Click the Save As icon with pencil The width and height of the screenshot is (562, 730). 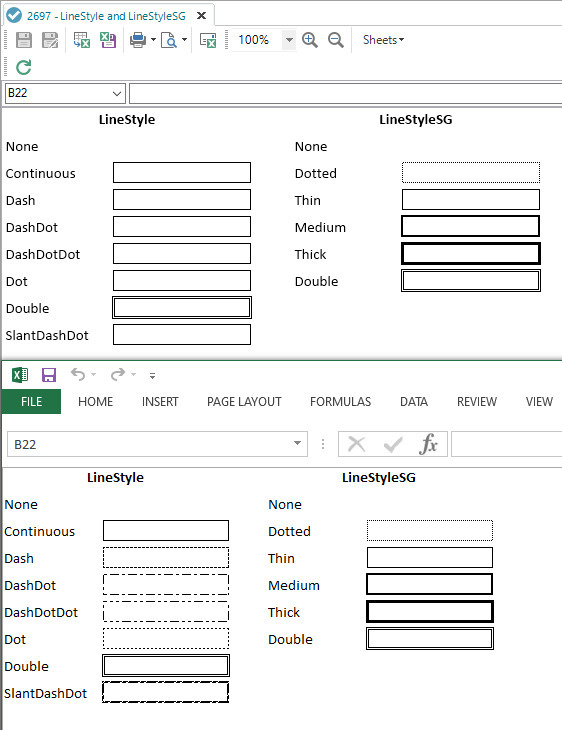(50, 40)
